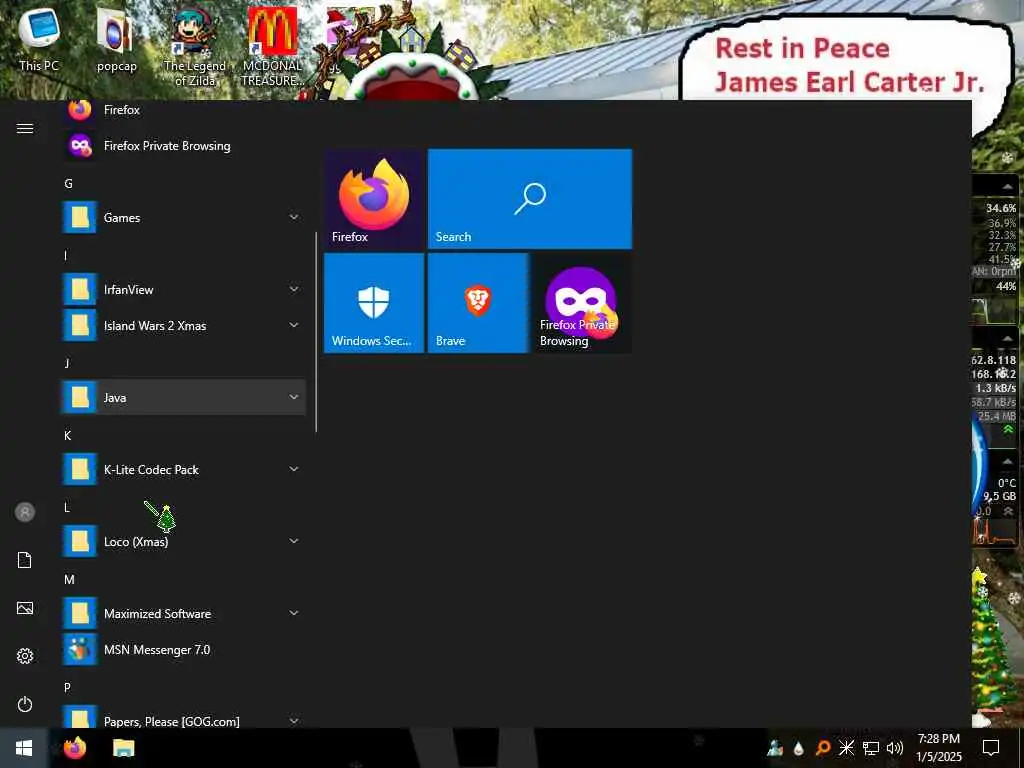
Task: Launch the Brave browser tile
Action: [478, 303]
